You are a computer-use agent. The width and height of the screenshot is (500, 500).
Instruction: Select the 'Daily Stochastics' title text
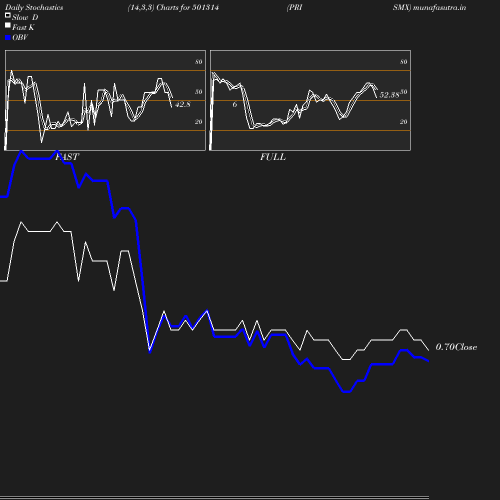pos(34,8)
